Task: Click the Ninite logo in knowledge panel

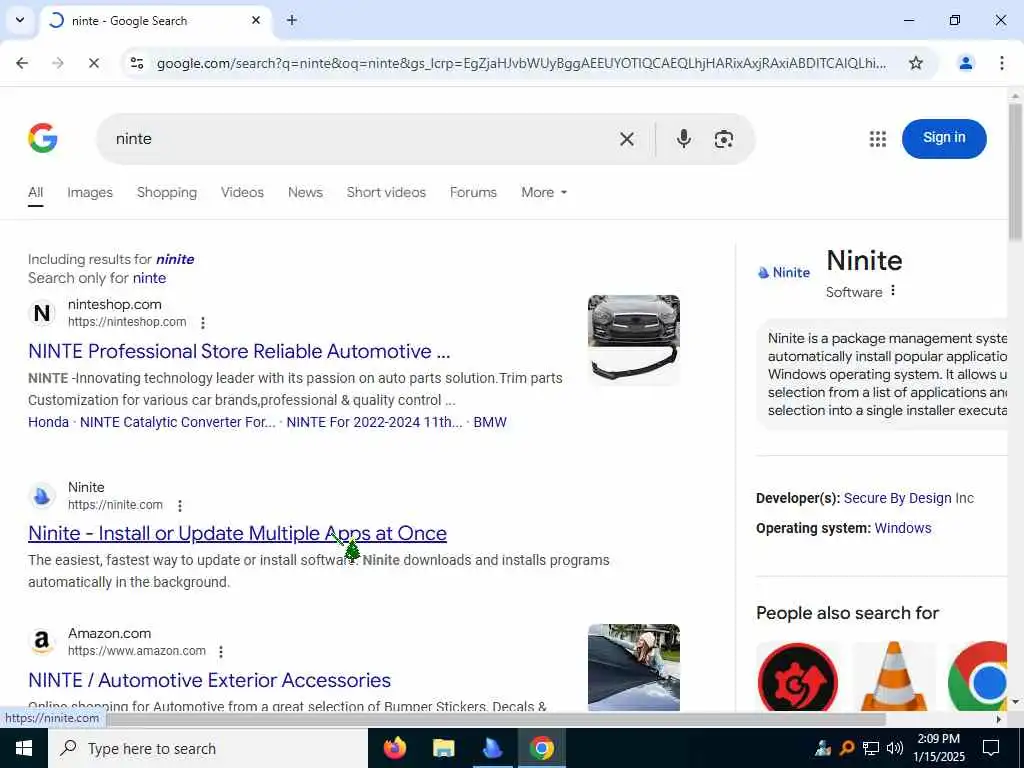Action: (x=784, y=272)
